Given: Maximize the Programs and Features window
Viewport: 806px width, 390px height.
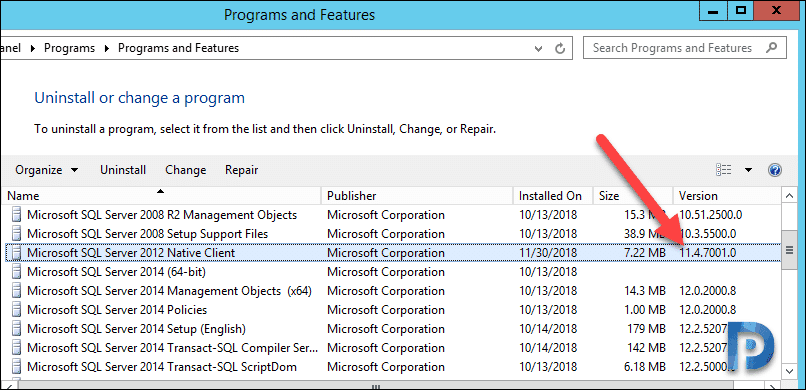Looking at the screenshot, I should (741, 11).
